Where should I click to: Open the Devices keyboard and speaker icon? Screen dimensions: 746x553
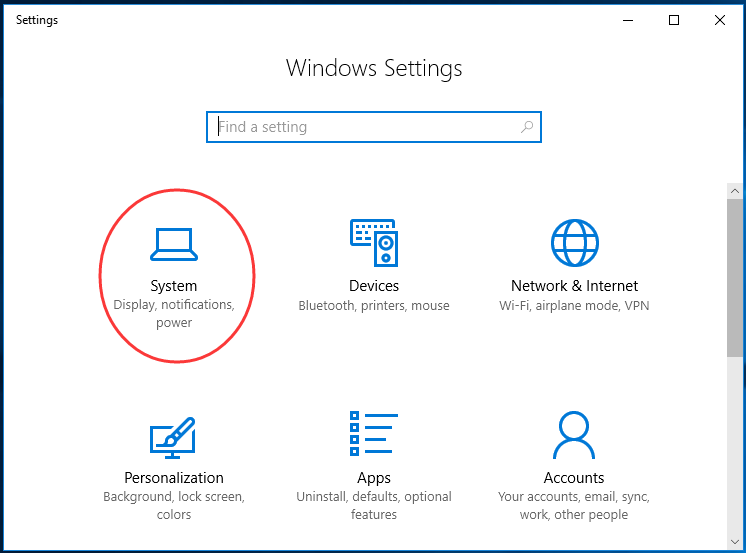[x=374, y=243]
